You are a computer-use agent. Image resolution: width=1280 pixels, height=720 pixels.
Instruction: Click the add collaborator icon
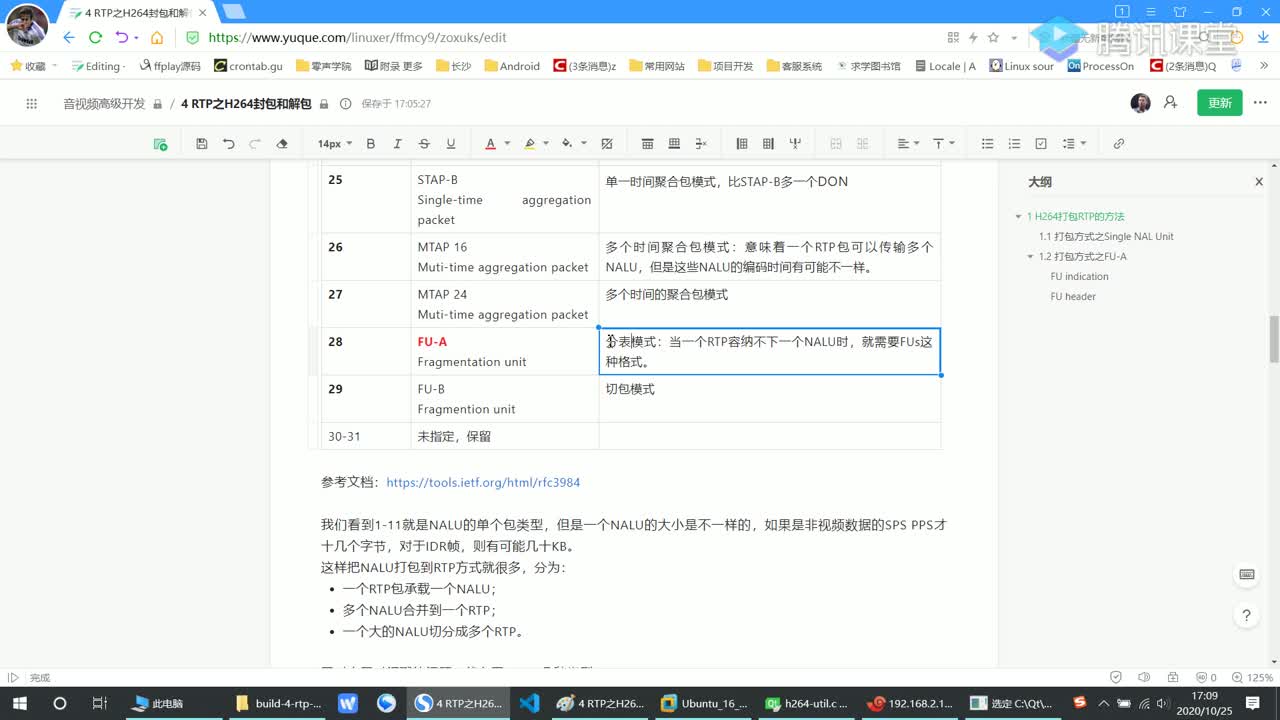click(1171, 103)
